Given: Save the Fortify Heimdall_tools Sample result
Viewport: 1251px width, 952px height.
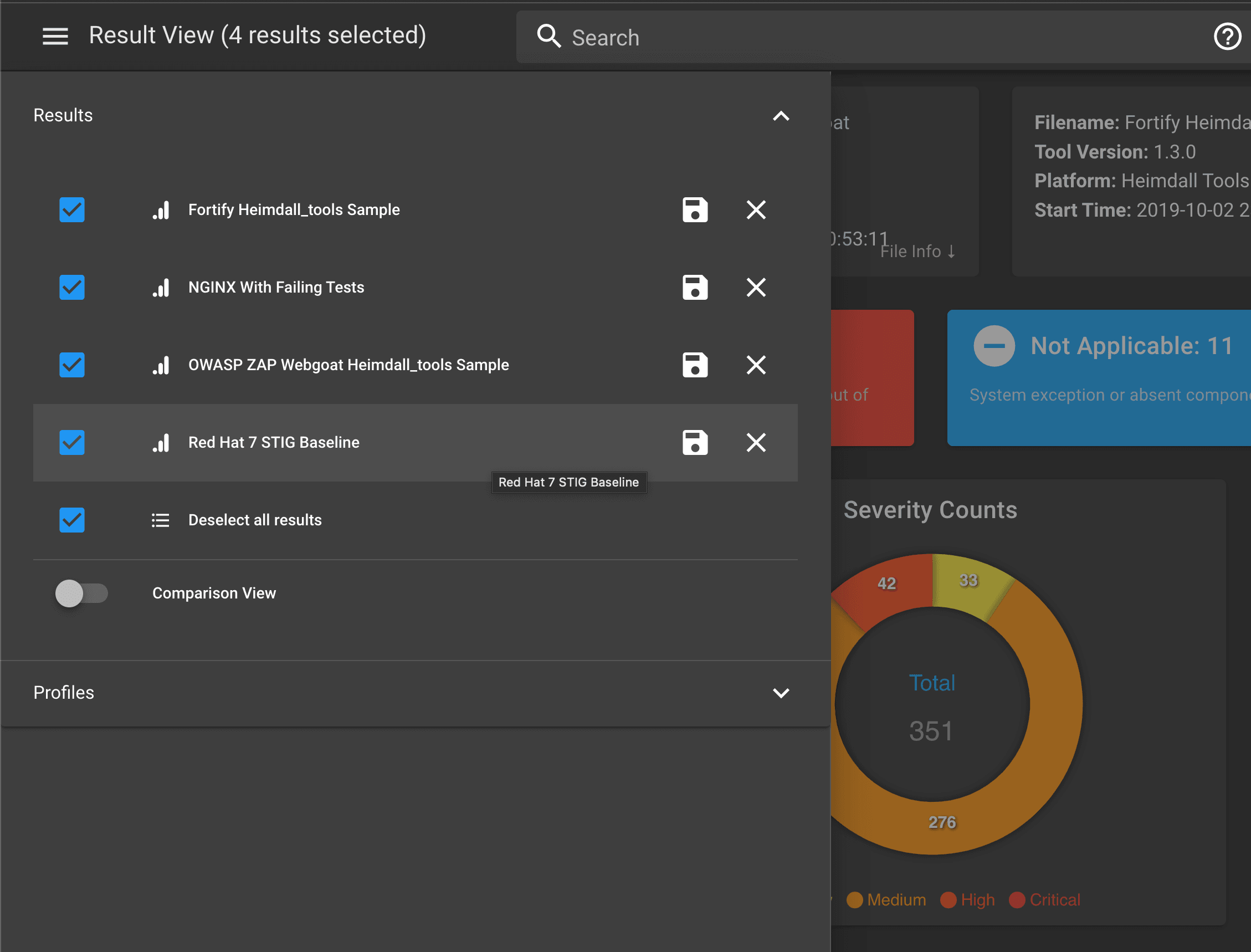Looking at the screenshot, I should tap(695, 209).
